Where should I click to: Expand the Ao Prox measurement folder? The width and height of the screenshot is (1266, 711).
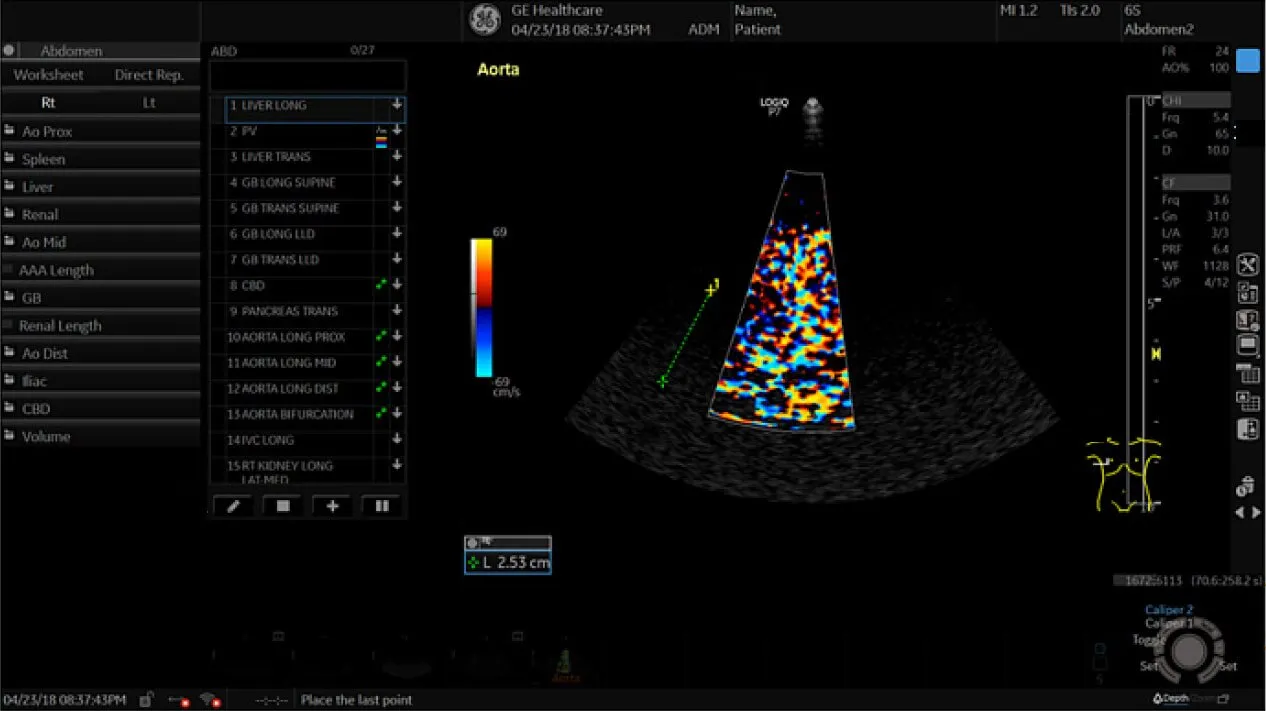[47, 131]
